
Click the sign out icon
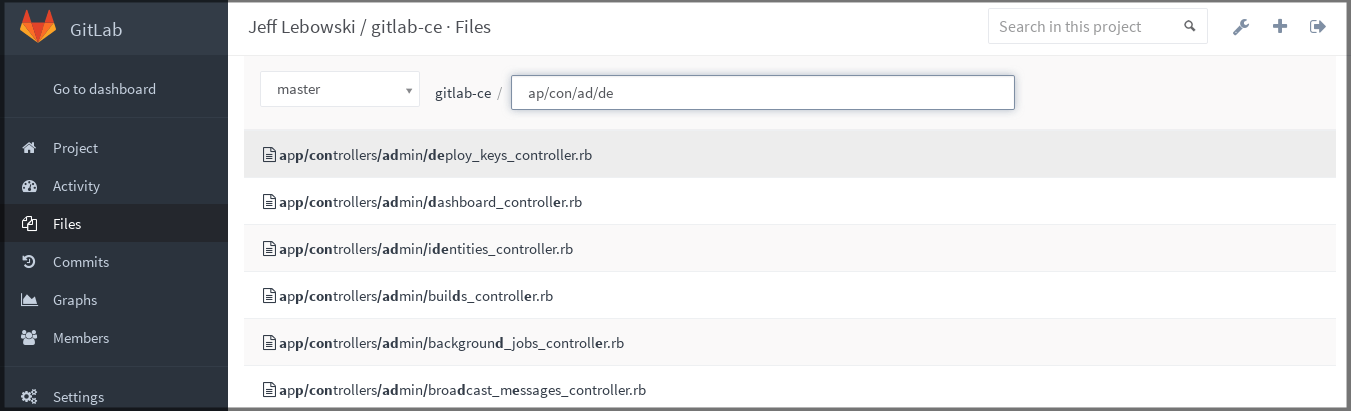coord(1317,27)
